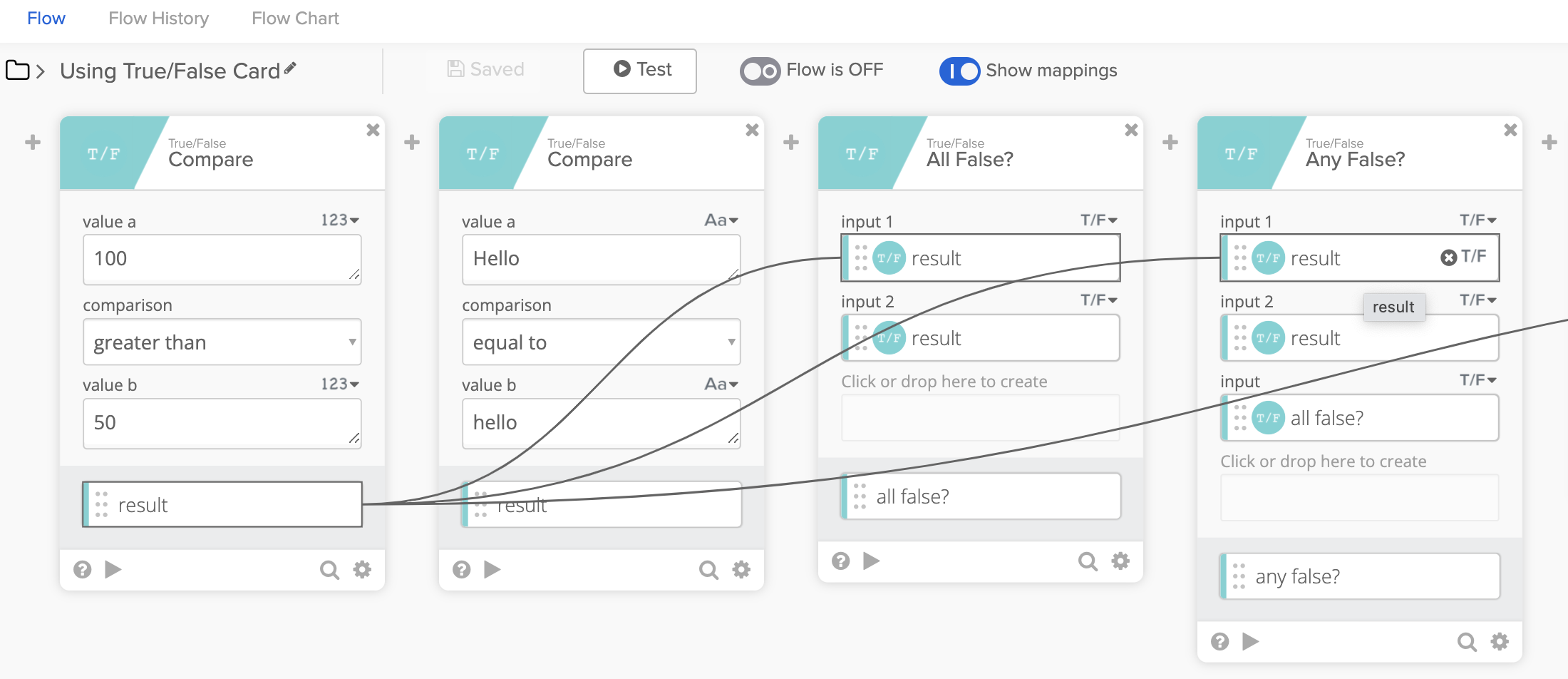Run the first Compare card with its play icon
The height and width of the screenshot is (679, 1568).
(113, 569)
